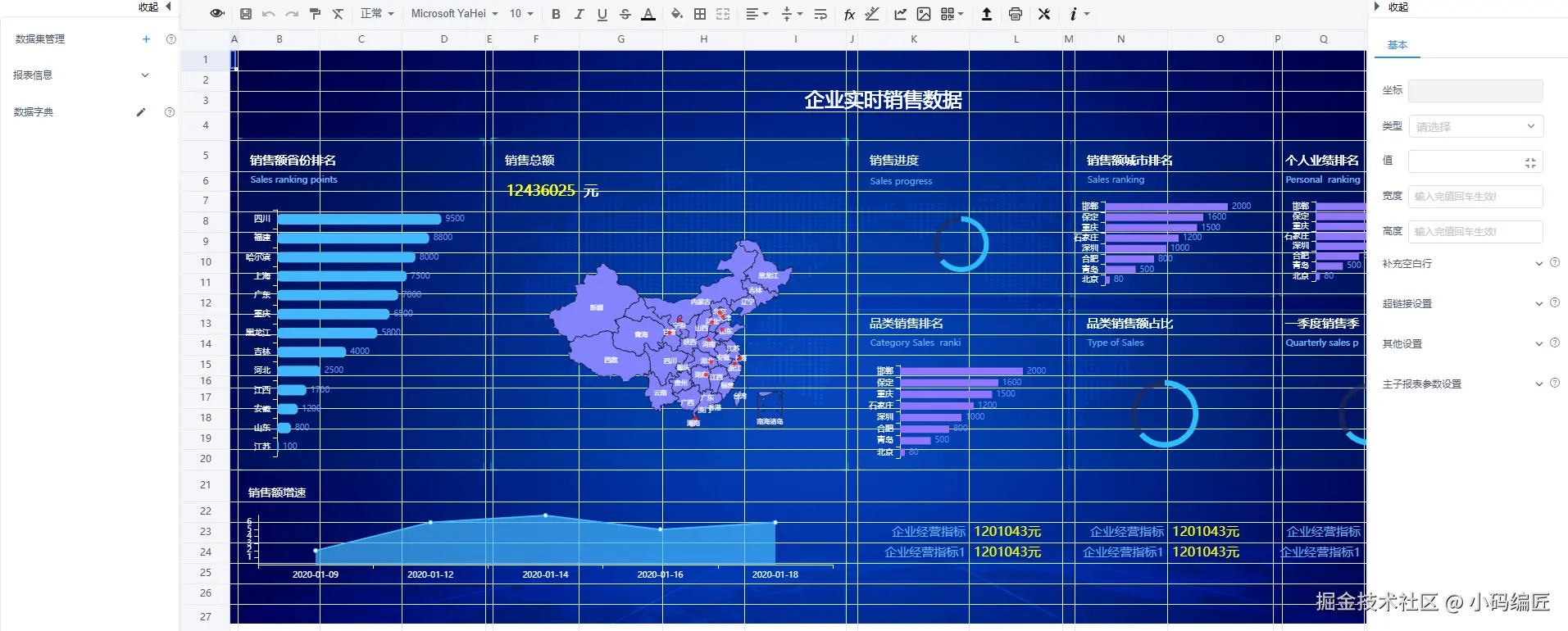Viewport: 1568px width, 631px height.
Task: Click the 值 input field
Action: (1475, 161)
